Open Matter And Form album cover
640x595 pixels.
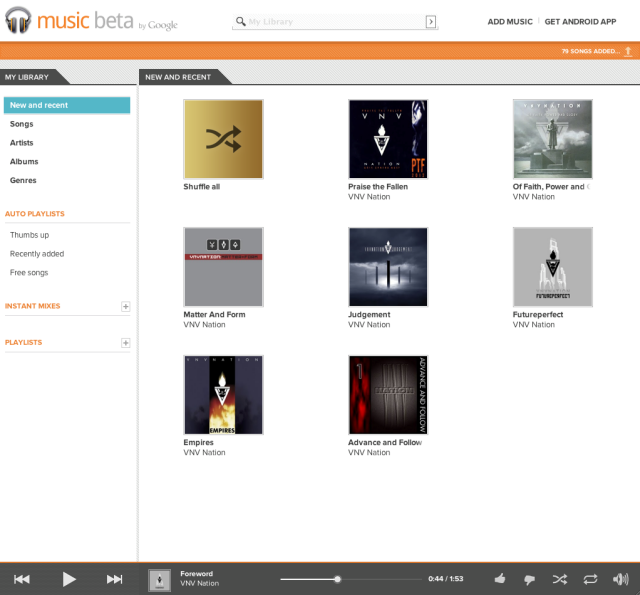[223, 267]
